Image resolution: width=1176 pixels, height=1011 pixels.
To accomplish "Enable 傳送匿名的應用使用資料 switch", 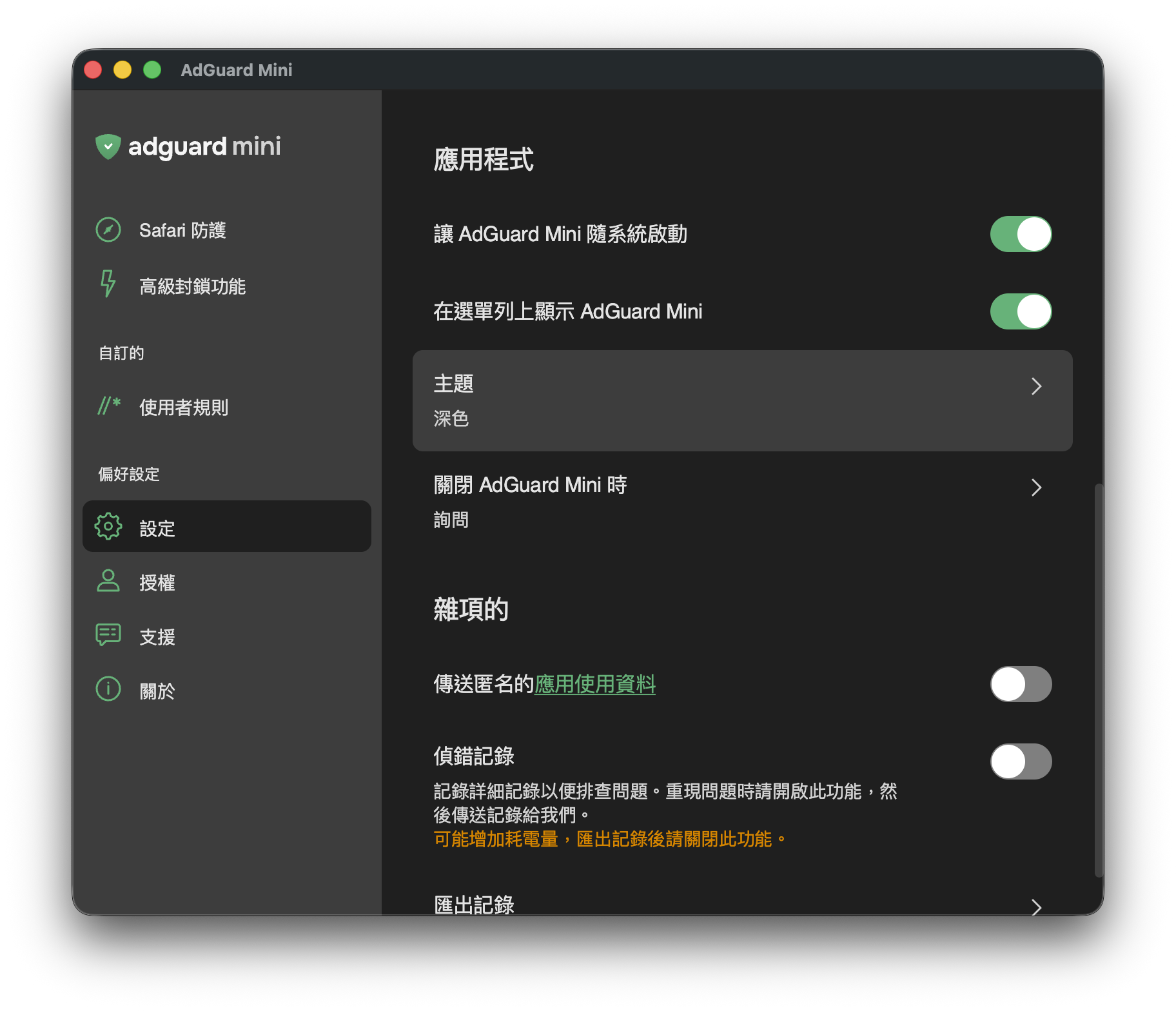I will [x=1021, y=684].
